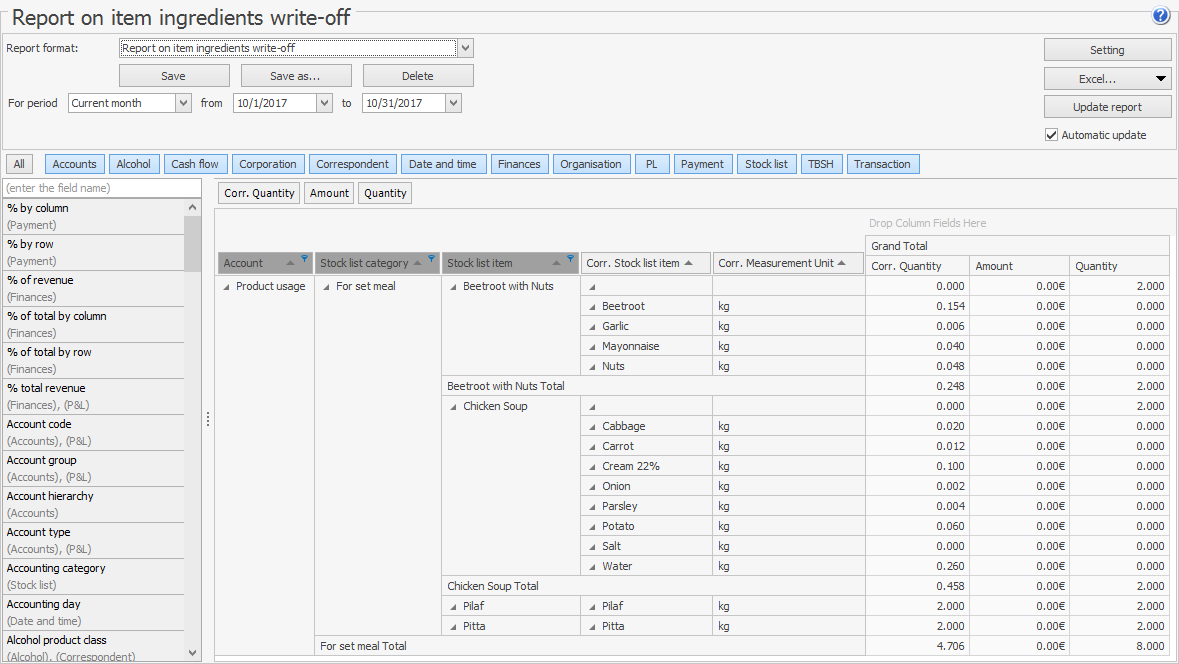
Task: Click filter icon on Stock list category header
Action: 431,259
